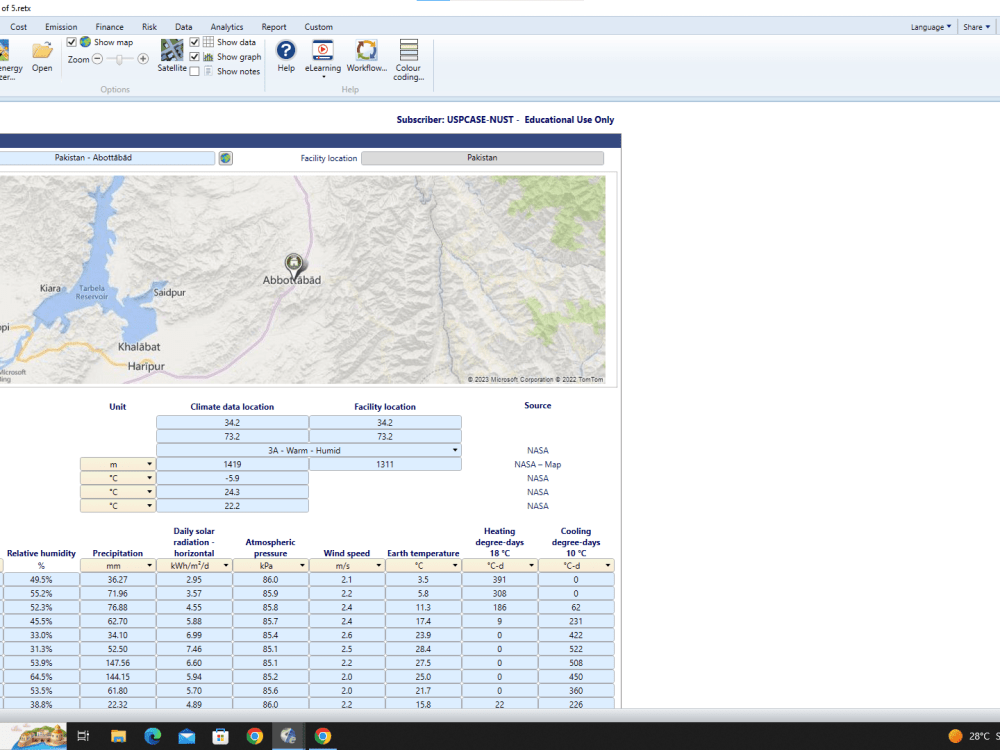
Task: Open the Language dropdown
Action: tap(930, 27)
